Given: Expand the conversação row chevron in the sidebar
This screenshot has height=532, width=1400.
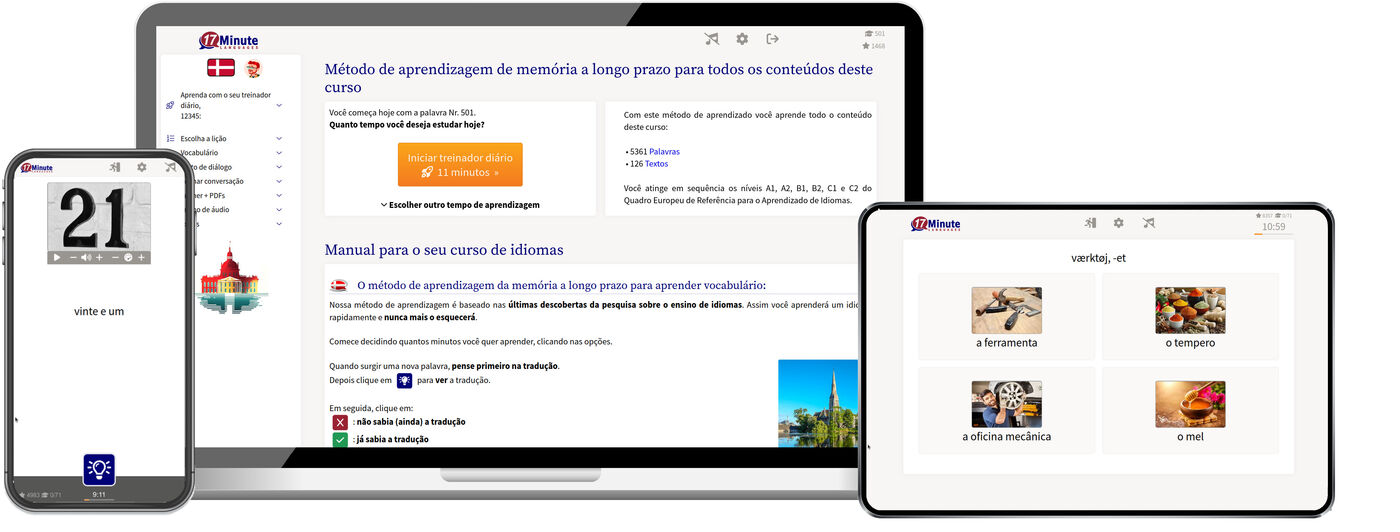Looking at the screenshot, I should (279, 181).
